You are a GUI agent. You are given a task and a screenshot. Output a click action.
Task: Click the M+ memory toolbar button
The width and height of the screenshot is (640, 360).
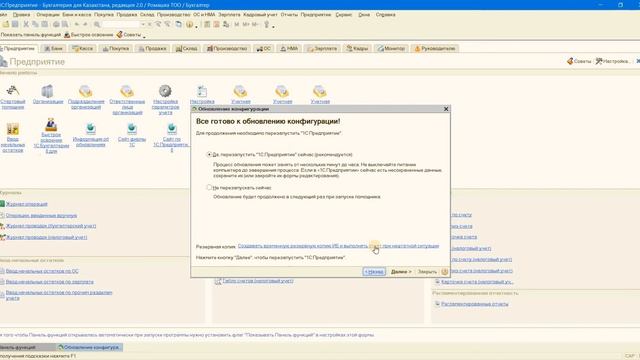pos(245,24)
